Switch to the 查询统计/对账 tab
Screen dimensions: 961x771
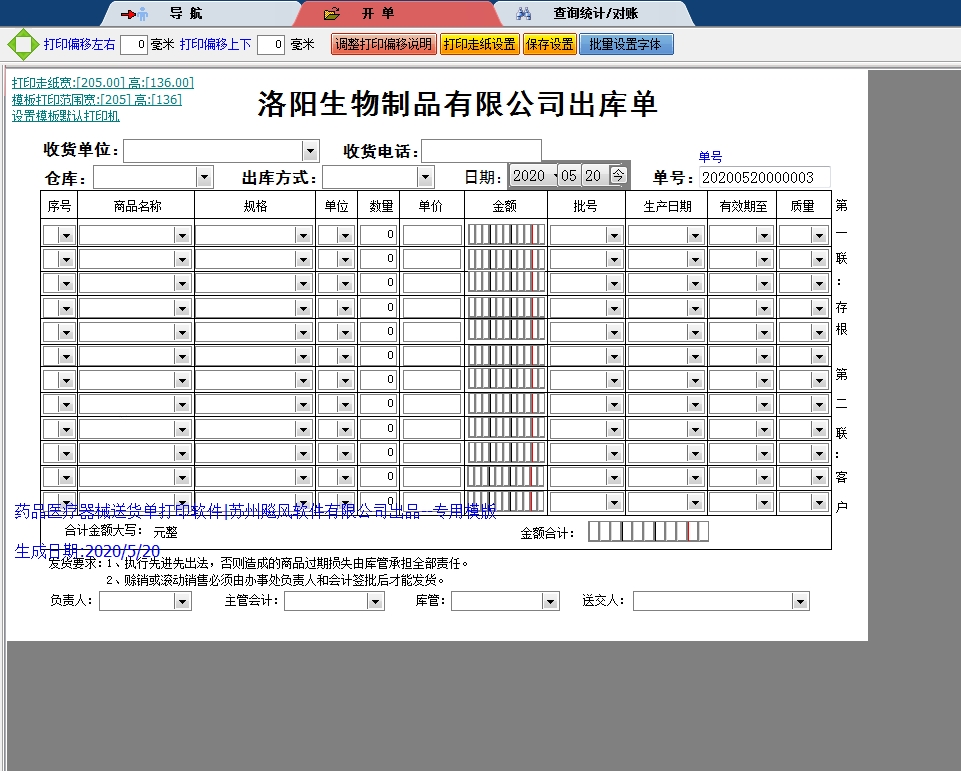595,14
